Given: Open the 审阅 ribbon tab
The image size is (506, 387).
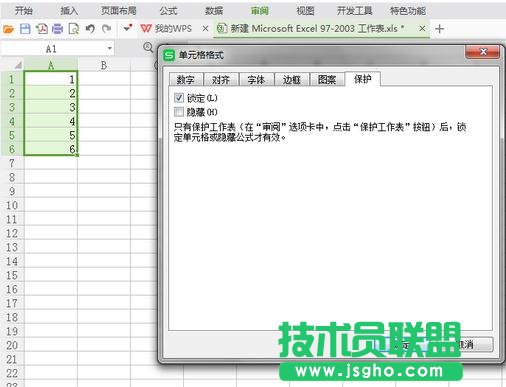Looking at the screenshot, I should 260,11.
